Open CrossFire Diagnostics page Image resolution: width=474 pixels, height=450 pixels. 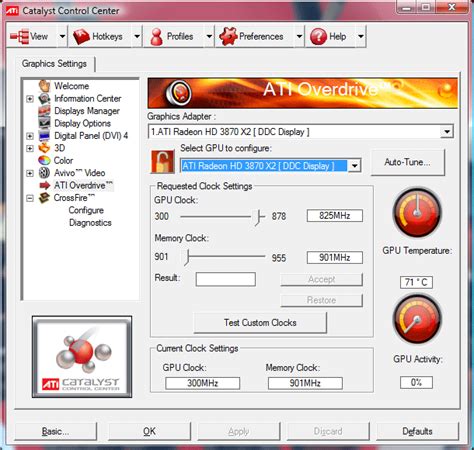click(90, 223)
